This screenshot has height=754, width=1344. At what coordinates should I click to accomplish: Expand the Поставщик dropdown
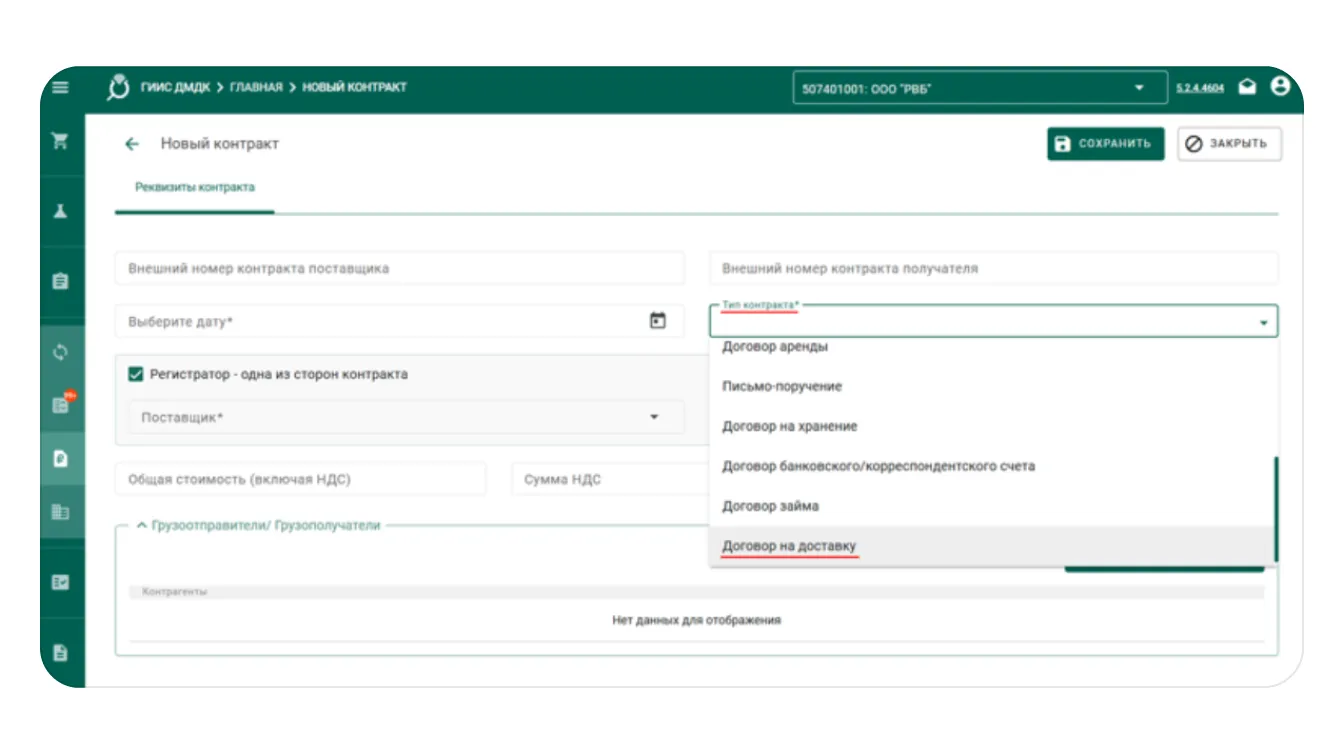point(400,417)
